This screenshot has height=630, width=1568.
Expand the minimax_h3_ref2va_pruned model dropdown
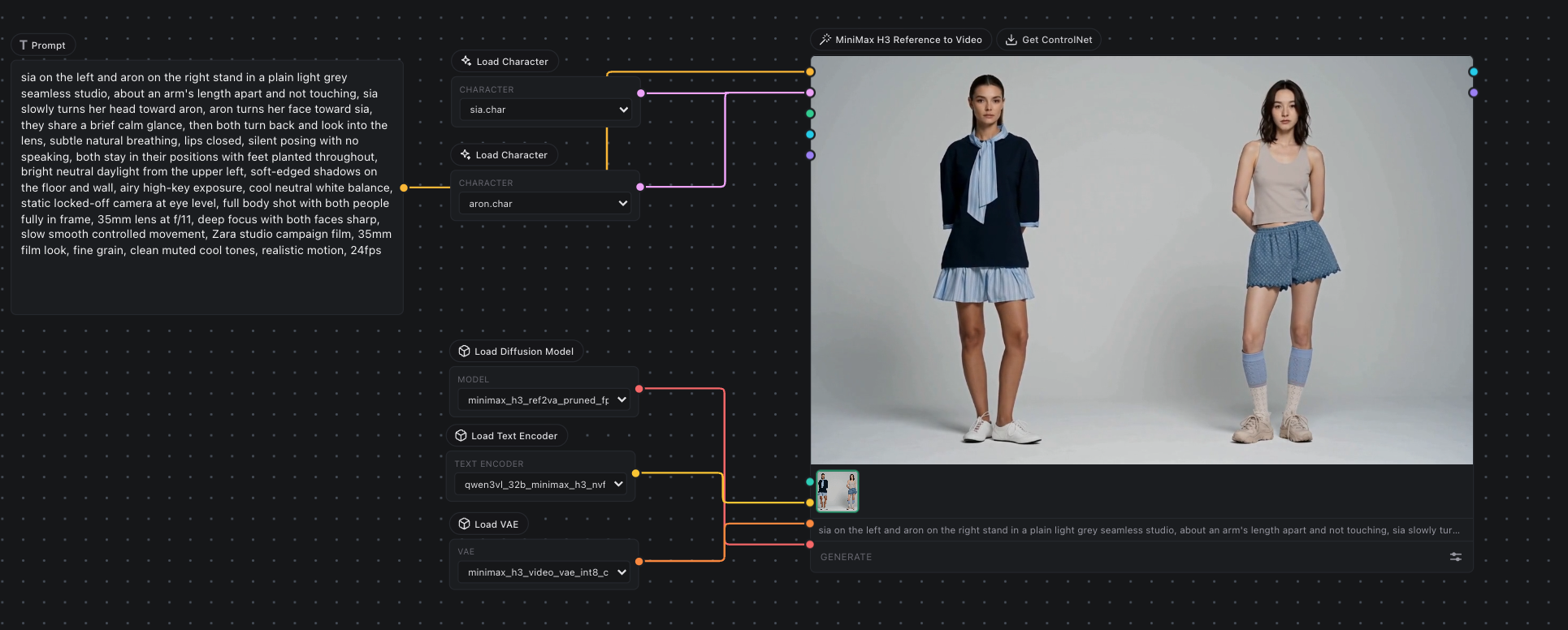tap(544, 400)
